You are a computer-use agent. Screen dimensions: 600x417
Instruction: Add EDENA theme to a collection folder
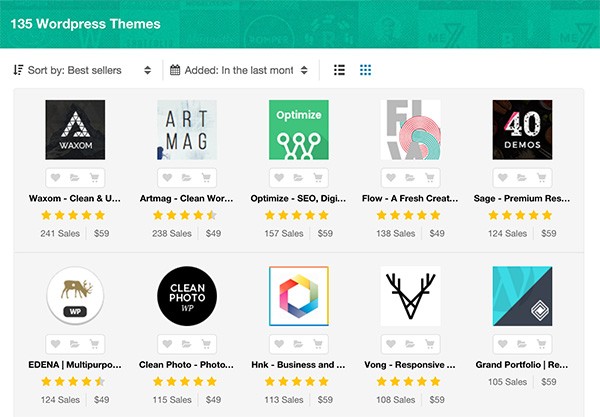coord(75,344)
